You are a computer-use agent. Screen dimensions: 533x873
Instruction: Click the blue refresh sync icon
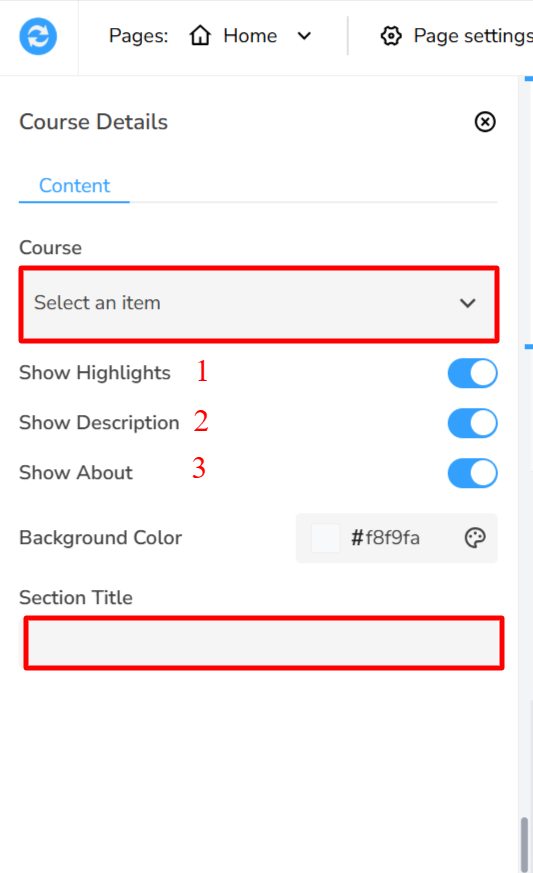pyautogui.click(x=38, y=37)
